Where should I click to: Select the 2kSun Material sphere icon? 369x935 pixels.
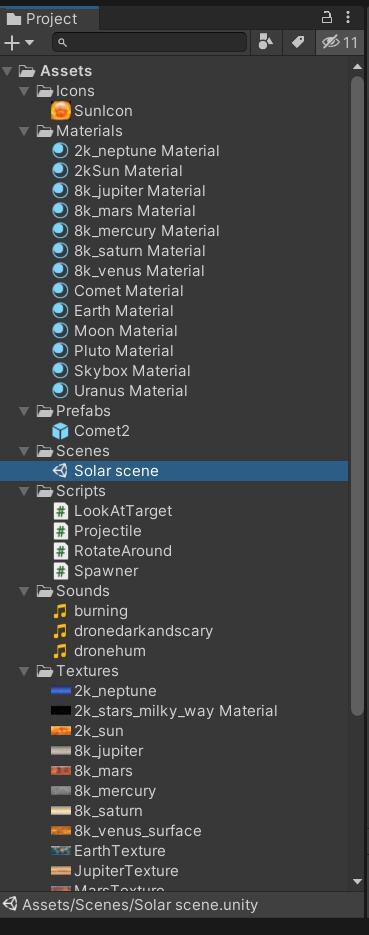pyautogui.click(x=61, y=171)
